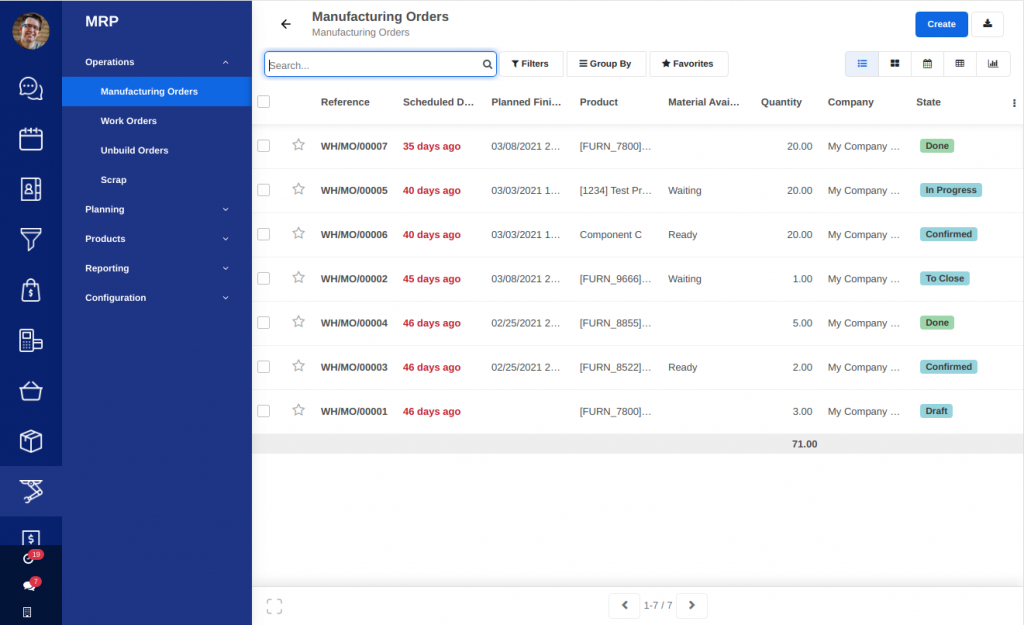Screen dimensions: 1024x625
Task: Open the Calendar app icon
Action: (x=30, y=139)
